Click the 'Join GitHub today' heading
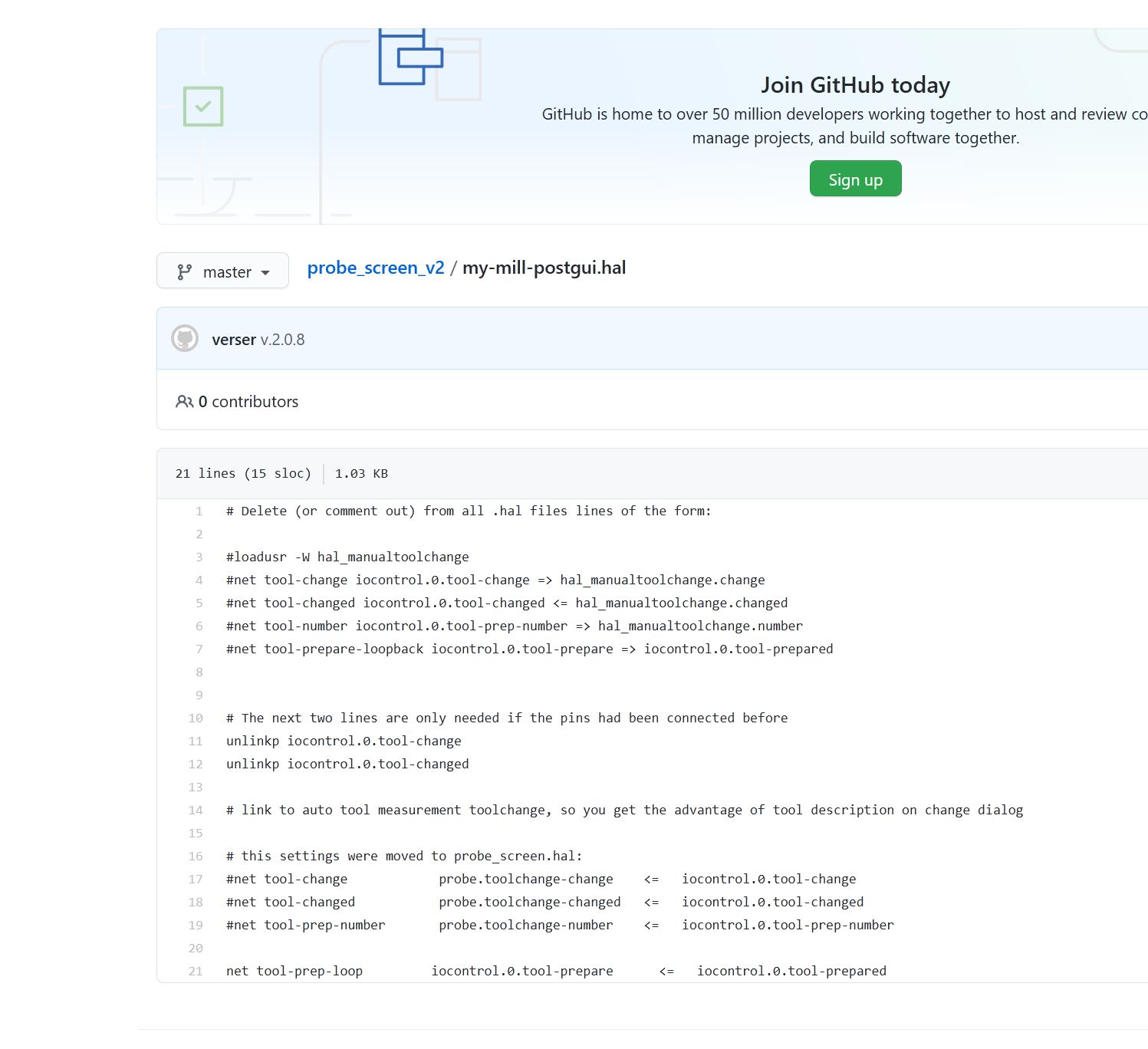 (855, 84)
